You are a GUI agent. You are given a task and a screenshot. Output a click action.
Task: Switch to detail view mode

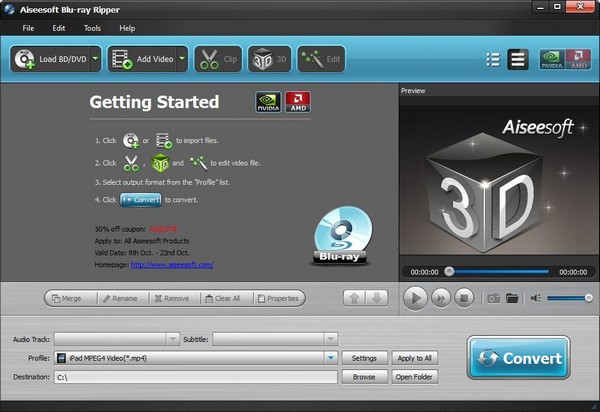tap(517, 59)
